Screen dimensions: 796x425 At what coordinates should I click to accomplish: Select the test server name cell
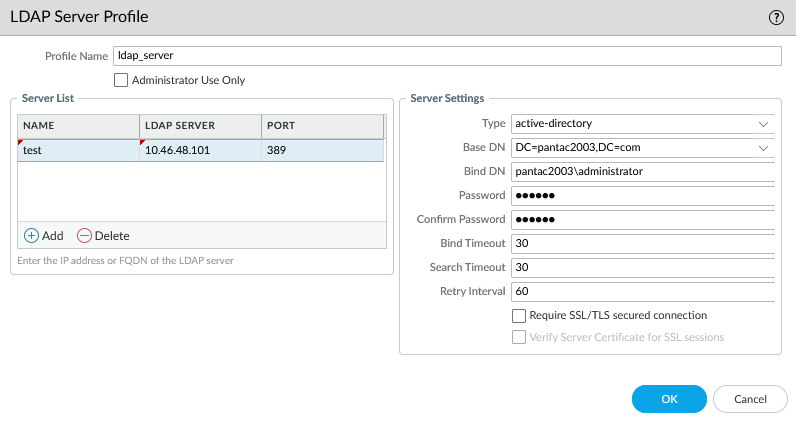(78, 150)
